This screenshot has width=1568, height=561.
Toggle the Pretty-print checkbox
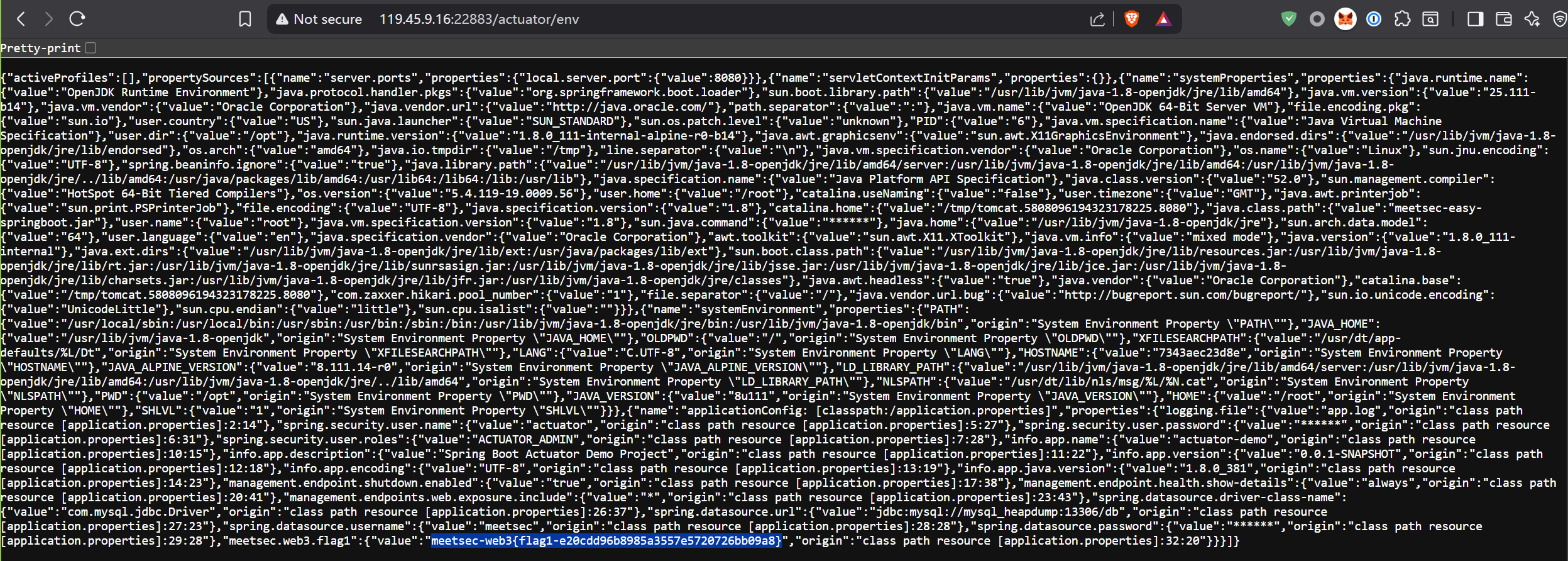(x=90, y=48)
